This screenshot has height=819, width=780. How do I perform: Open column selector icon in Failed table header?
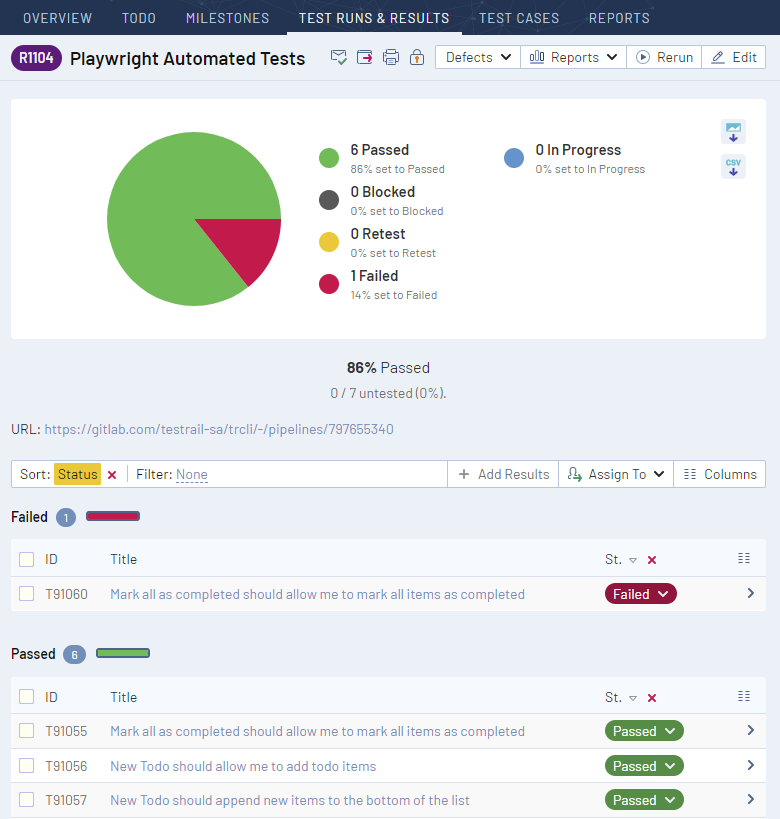pyautogui.click(x=743, y=559)
